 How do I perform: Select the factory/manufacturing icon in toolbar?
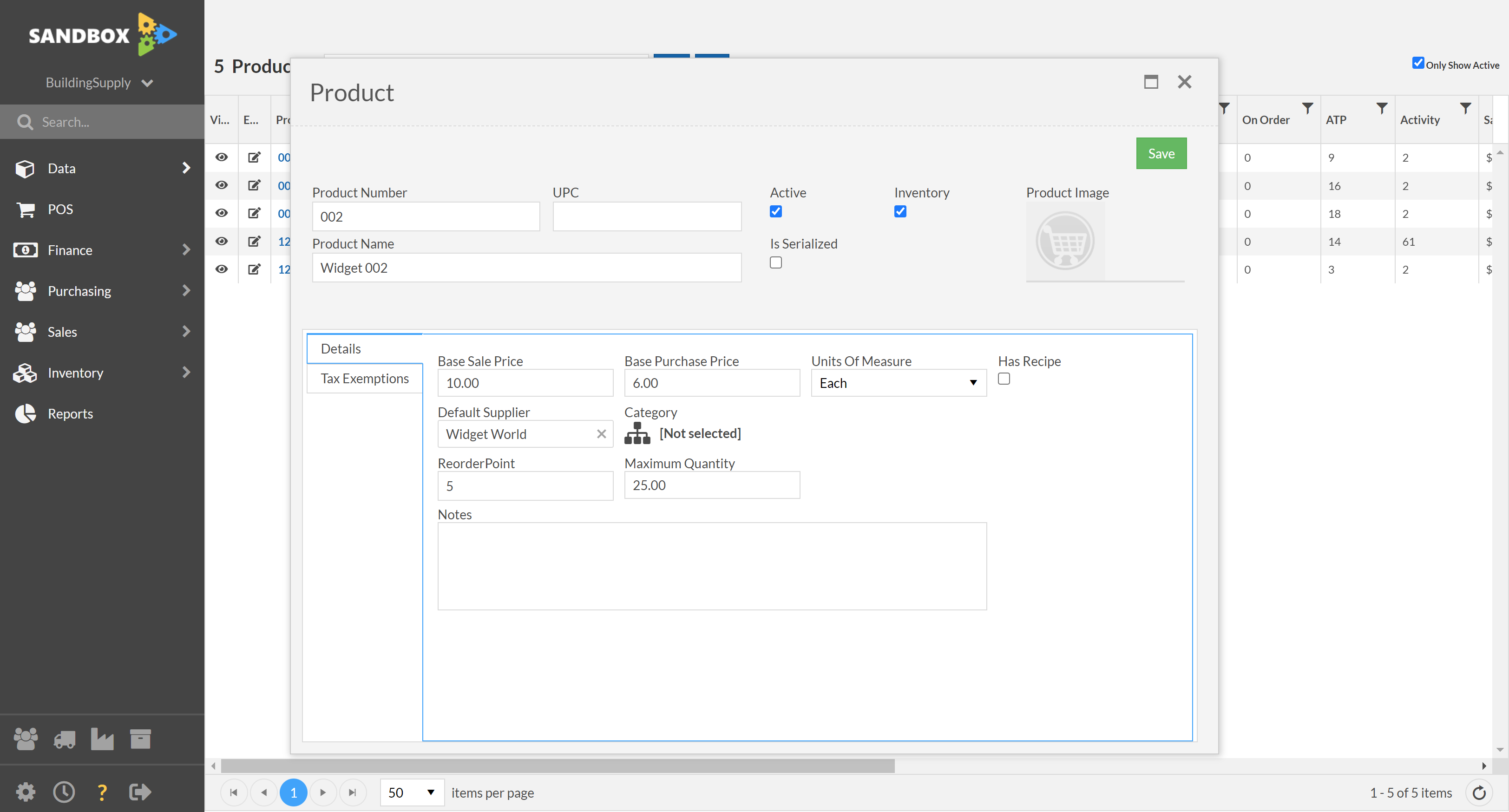click(103, 738)
